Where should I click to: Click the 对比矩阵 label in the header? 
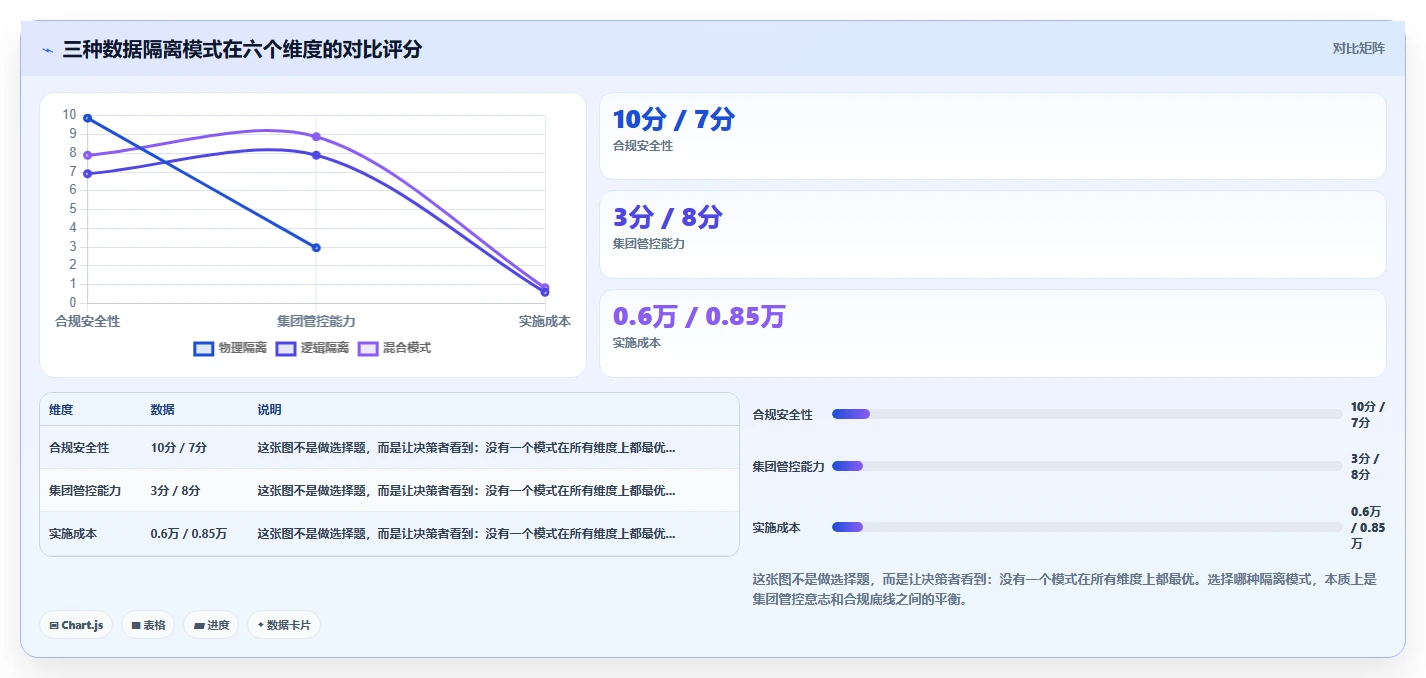1358,49
